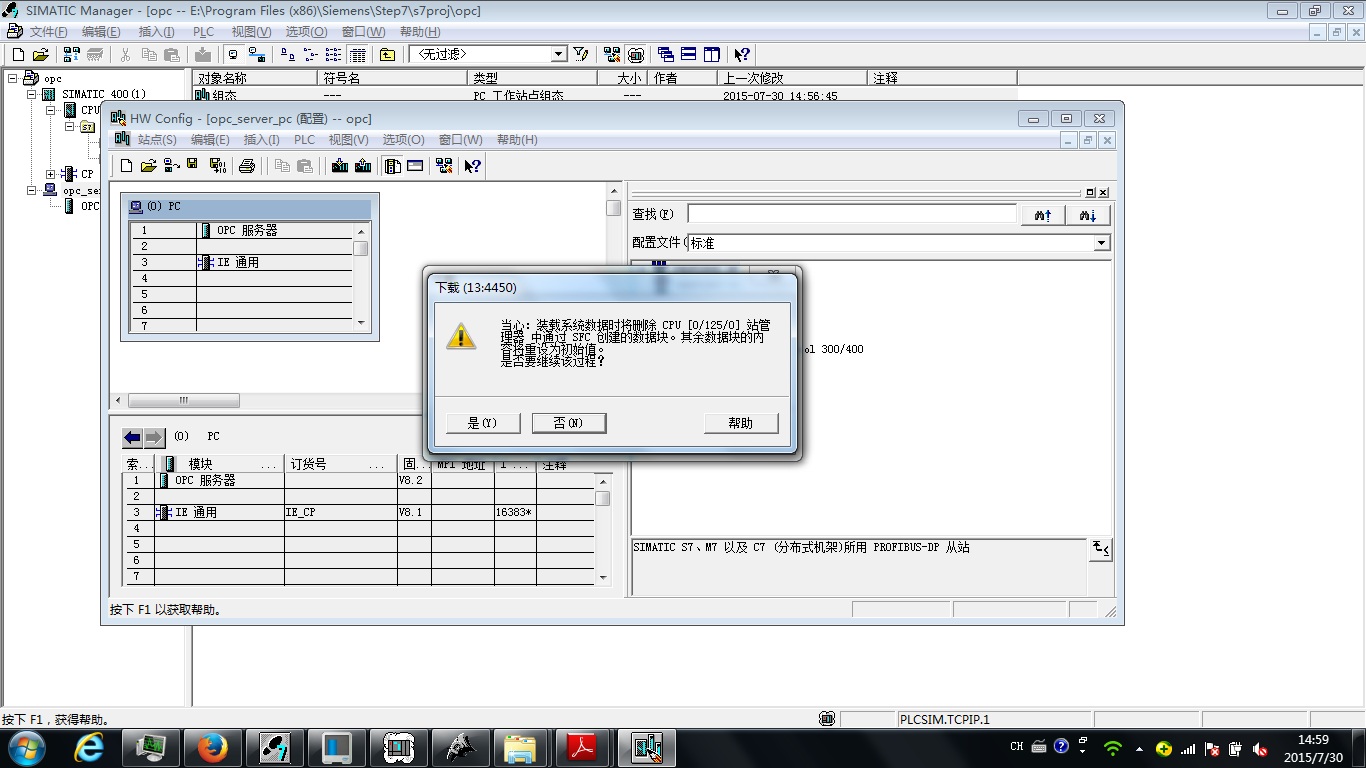Click the Configure Network icon in SIMATIC Manager
Image resolution: width=1366 pixels, height=768 pixels.
[x=612, y=54]
